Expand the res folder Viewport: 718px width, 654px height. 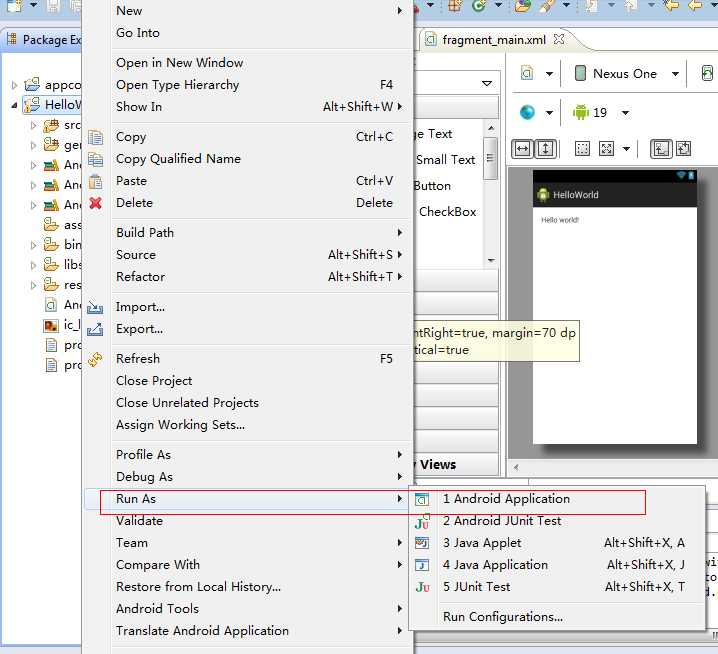click(33, 285)
